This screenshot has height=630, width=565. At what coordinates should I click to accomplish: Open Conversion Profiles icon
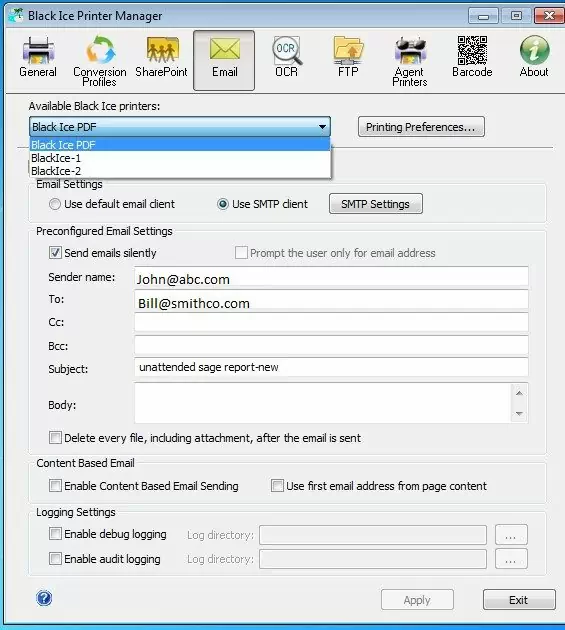(100, 50)
